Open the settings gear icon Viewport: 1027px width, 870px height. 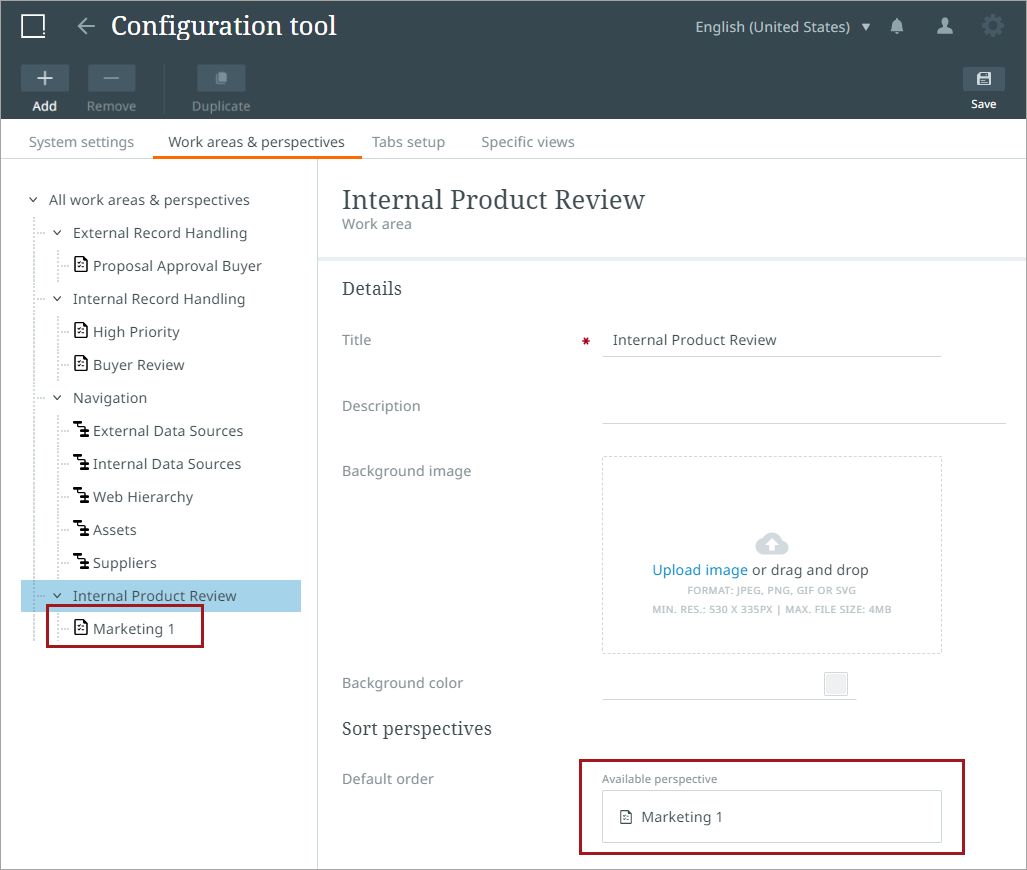(x=992, y=27)
